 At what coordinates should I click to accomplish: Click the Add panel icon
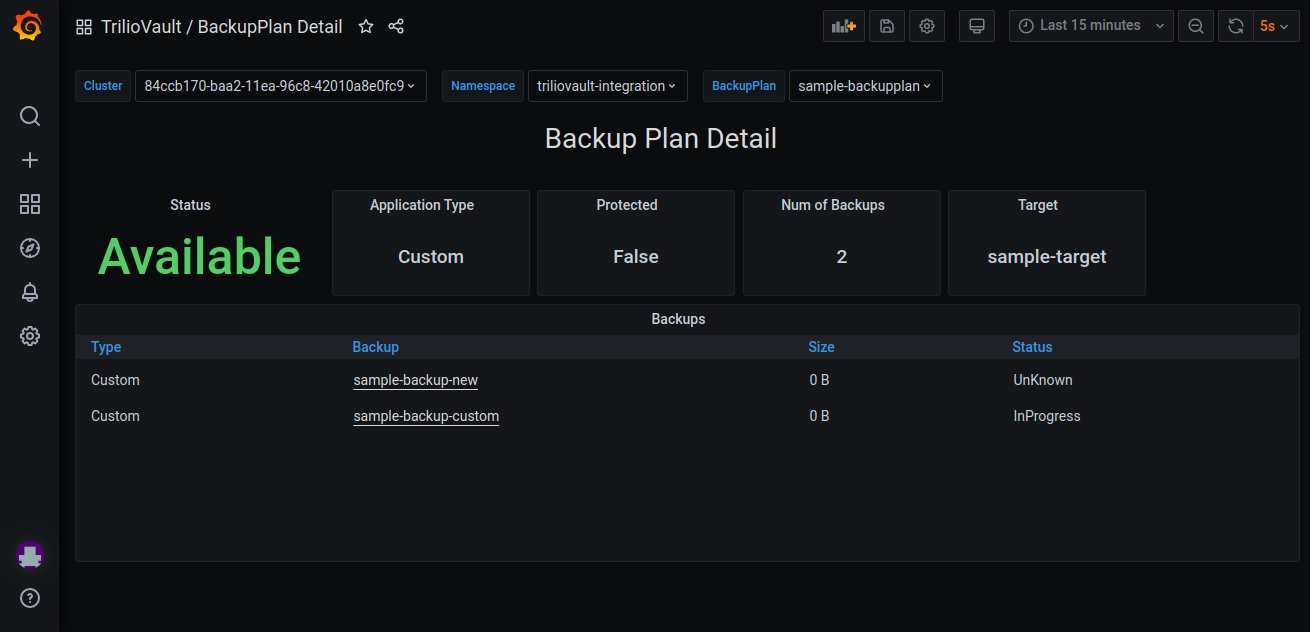844,26
